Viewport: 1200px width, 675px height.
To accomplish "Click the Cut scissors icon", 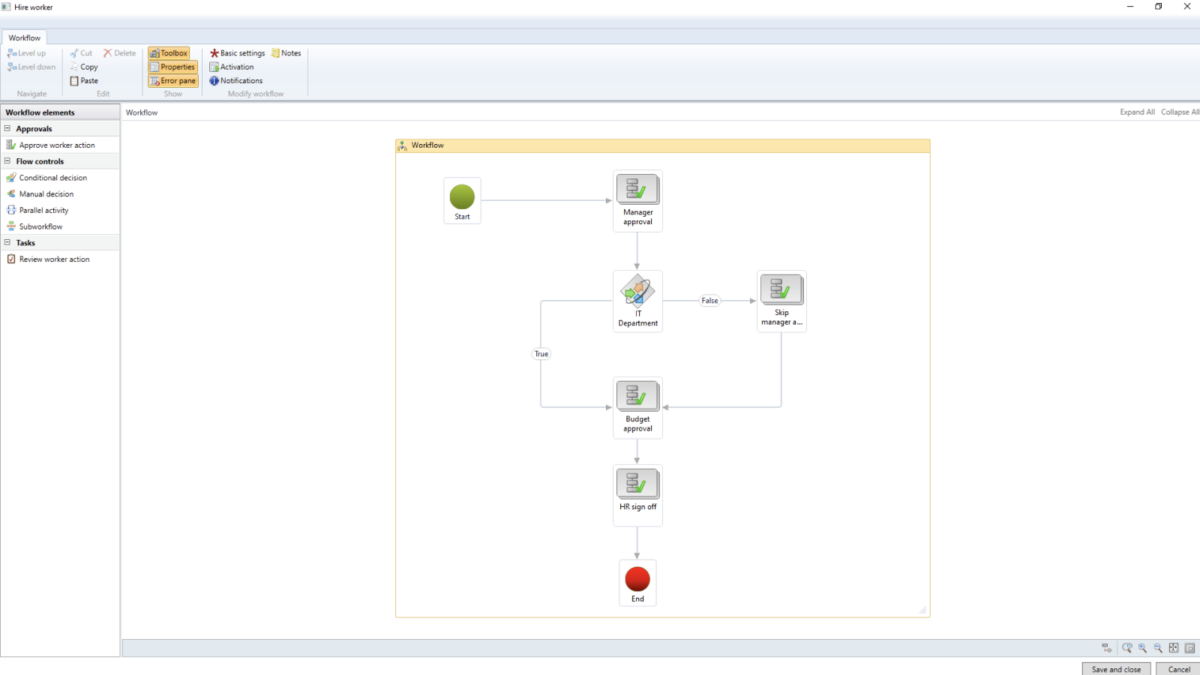I will (x=74, y=53).
